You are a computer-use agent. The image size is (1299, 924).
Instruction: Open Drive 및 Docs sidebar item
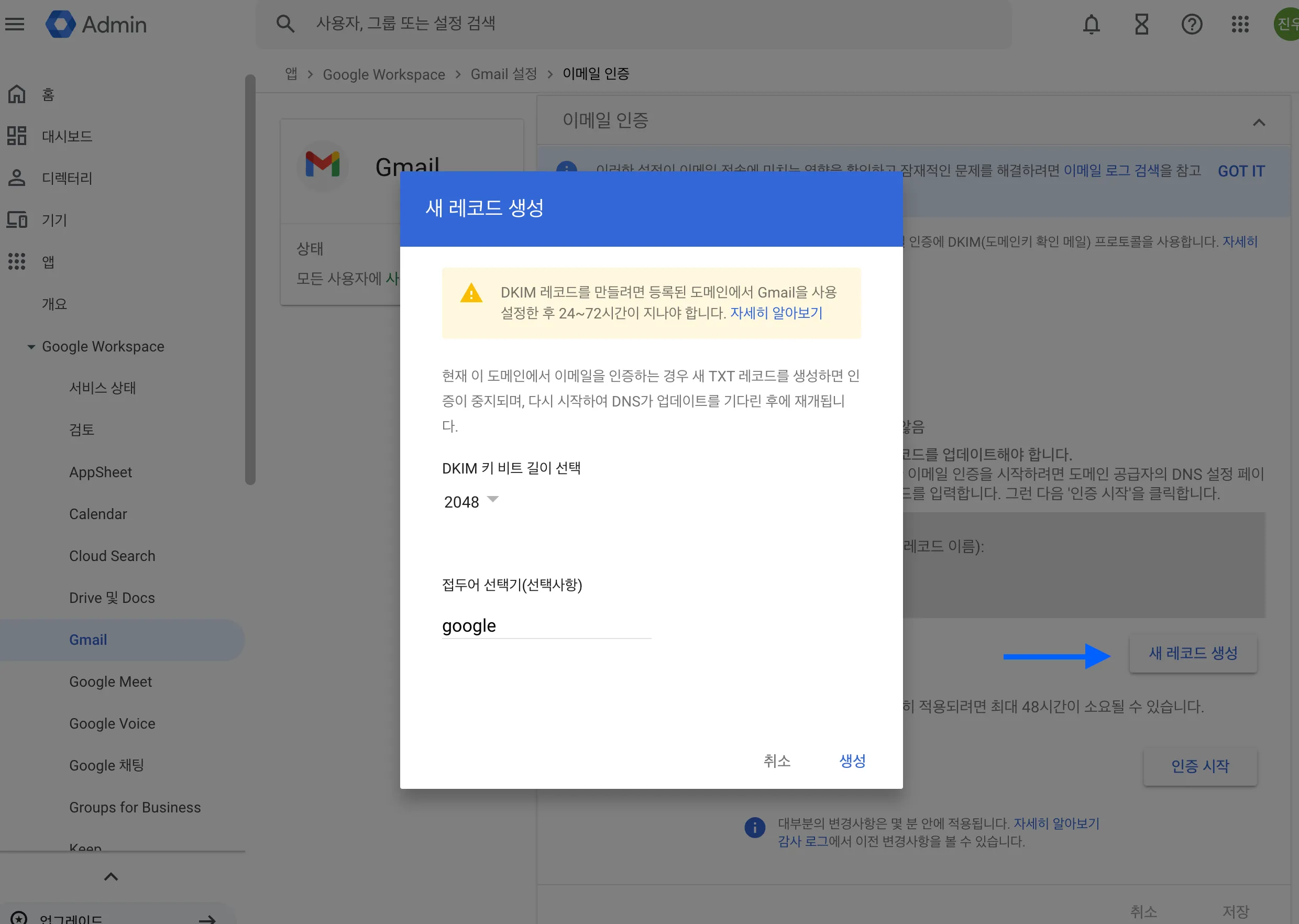(112, 598)
